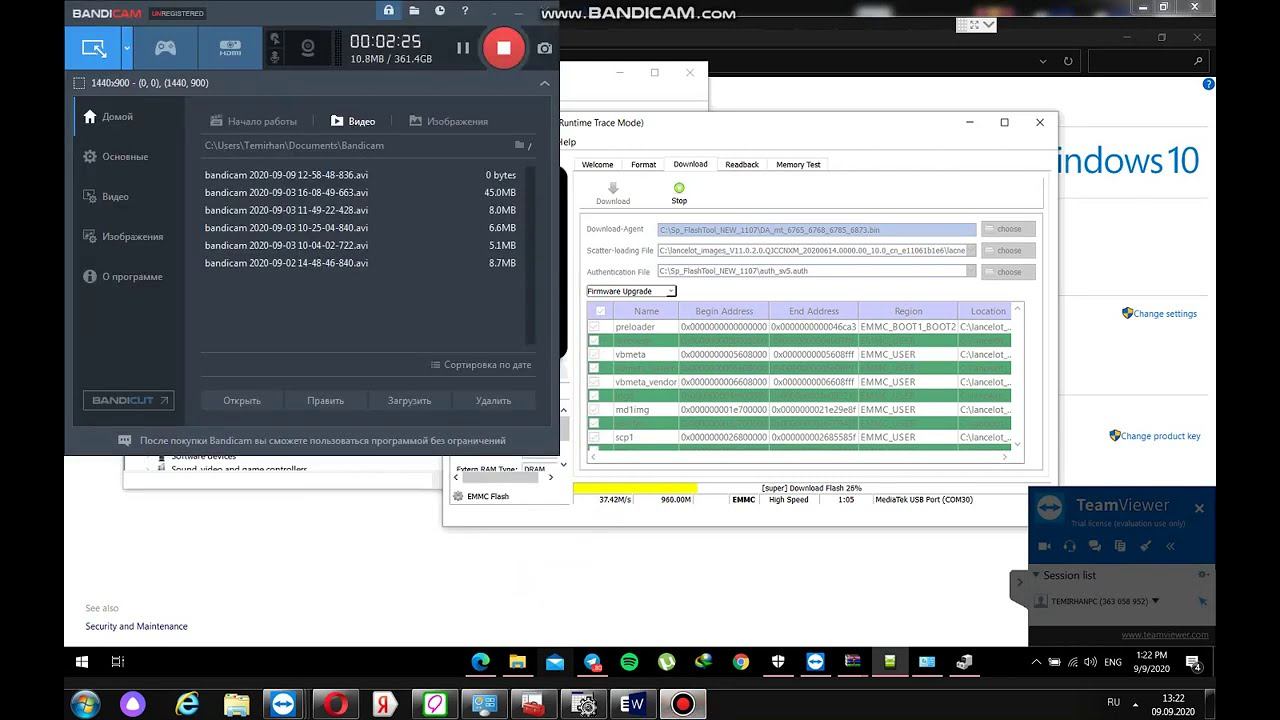Click the Download arrow in Flash Tool
This screenshot has width=1280, height=720.
(x=613, y=193)
